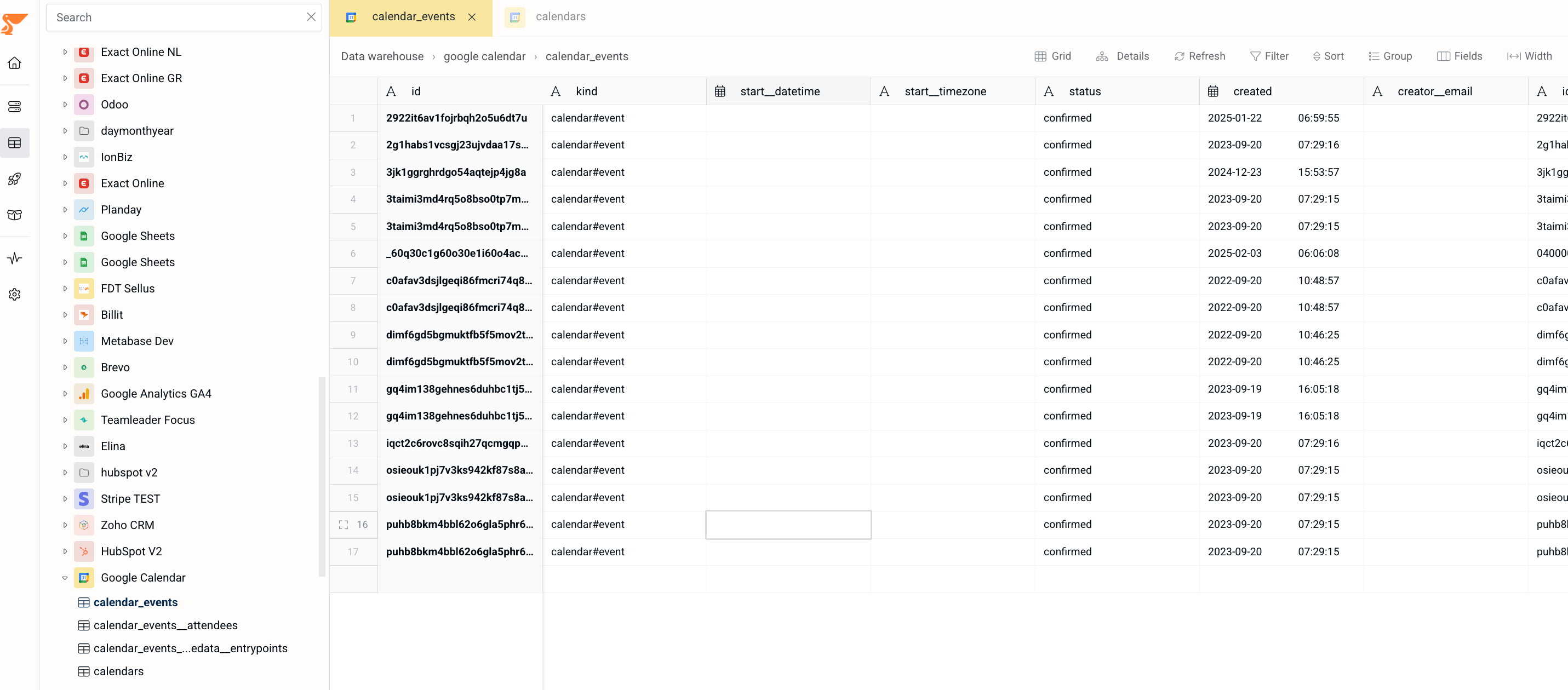
Task: Click the sidebar vertical scrollbar
Action: (x=322, y=476)
